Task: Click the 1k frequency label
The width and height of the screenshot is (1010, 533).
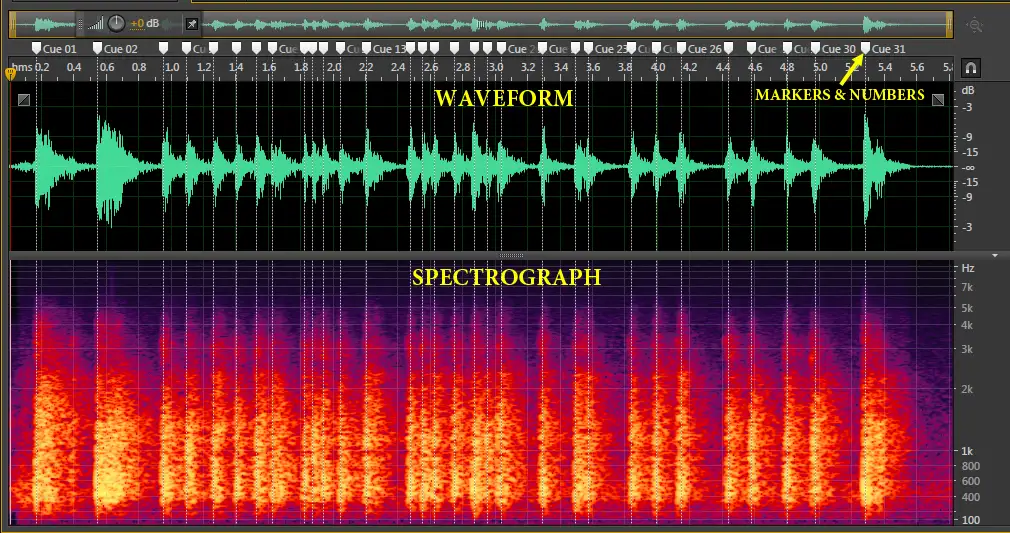Action: tap(967, 451)
